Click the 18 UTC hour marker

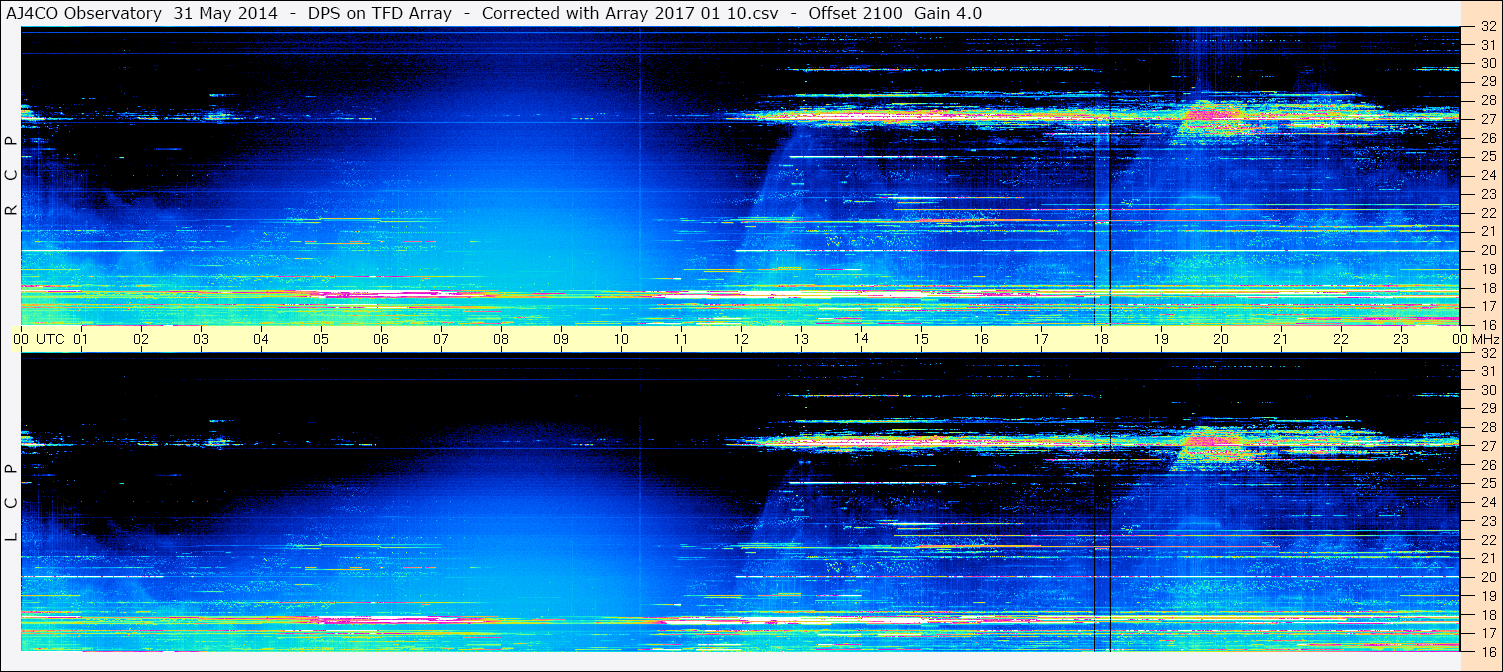pyautogui.click(x=1101, y=339)
